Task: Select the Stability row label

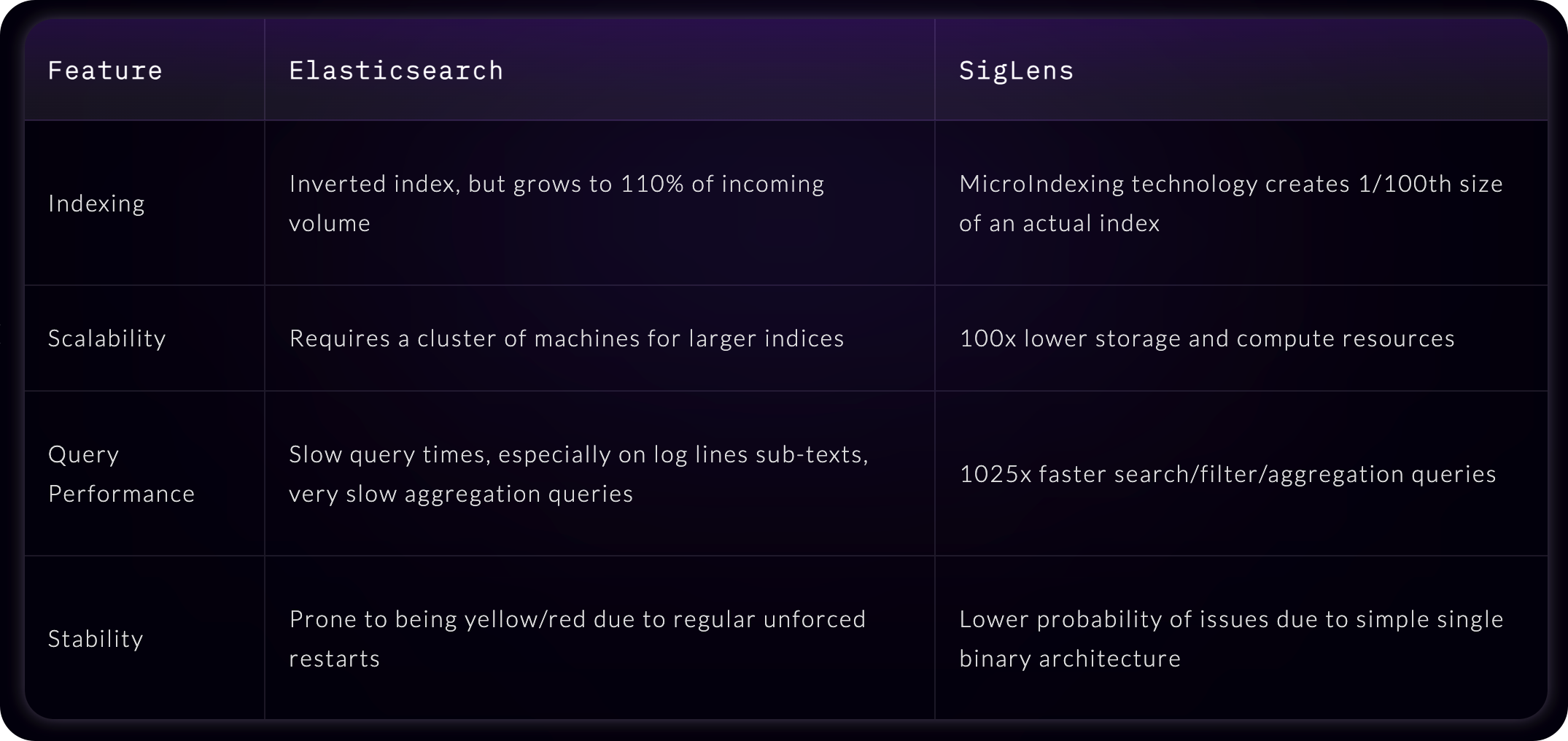Action: (96, 639)
